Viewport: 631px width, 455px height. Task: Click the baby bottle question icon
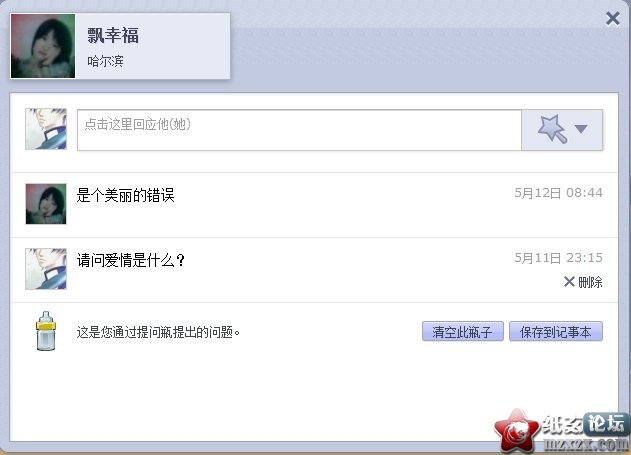click(45, 331)
